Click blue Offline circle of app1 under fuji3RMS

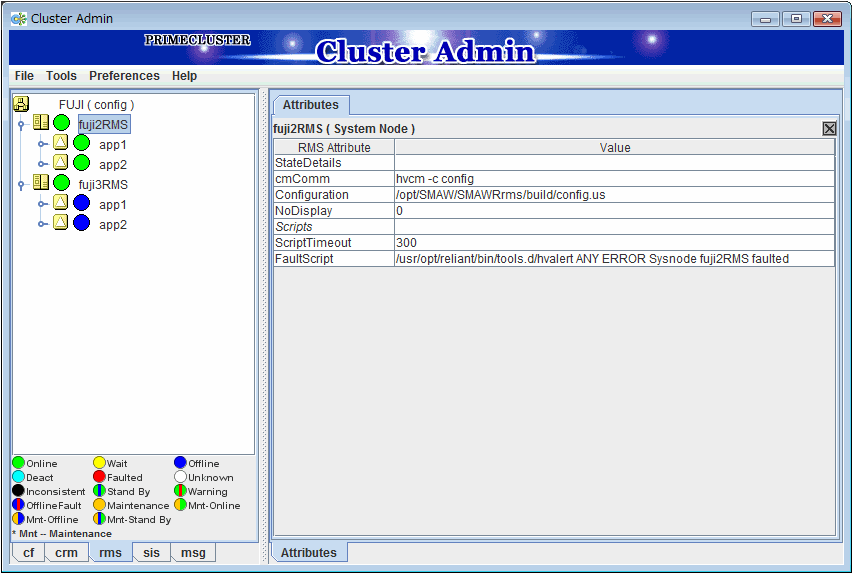[82, 203]
